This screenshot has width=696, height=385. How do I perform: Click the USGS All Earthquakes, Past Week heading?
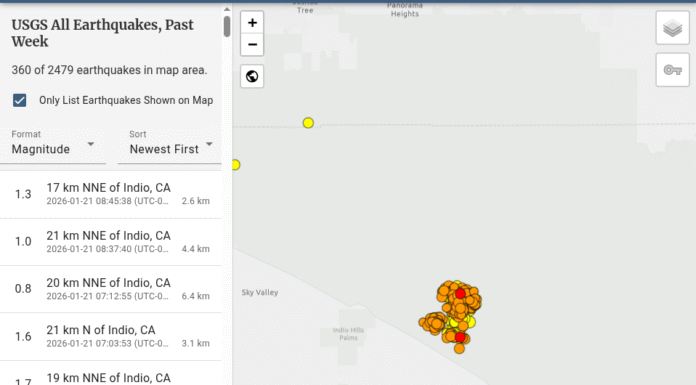pyautogui.click(x=103, y=33)
